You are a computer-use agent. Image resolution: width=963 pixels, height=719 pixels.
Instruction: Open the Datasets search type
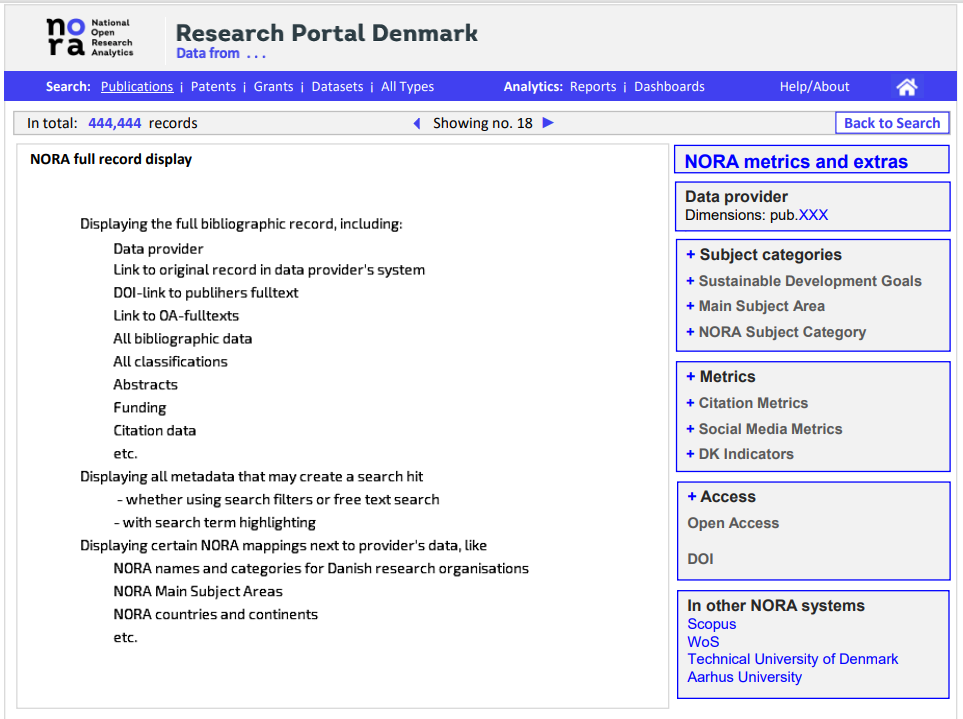pyautogui.click(x=337, y=87)
